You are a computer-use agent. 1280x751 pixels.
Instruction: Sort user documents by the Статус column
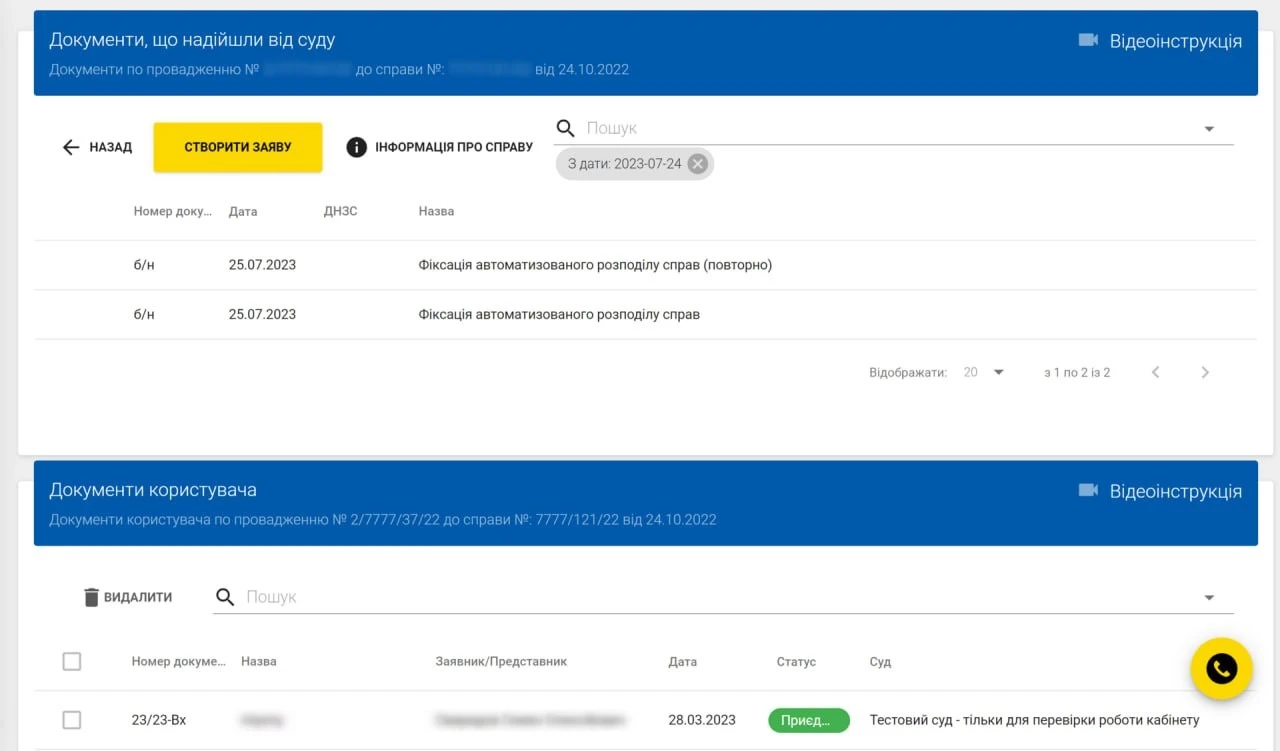click(796, 662)
